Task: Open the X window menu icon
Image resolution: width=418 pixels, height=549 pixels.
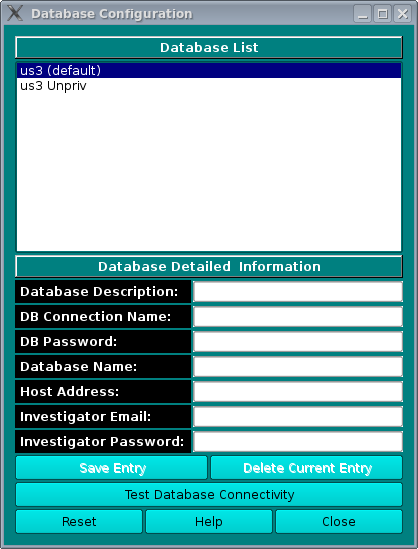Action: [x=15, y=13]
